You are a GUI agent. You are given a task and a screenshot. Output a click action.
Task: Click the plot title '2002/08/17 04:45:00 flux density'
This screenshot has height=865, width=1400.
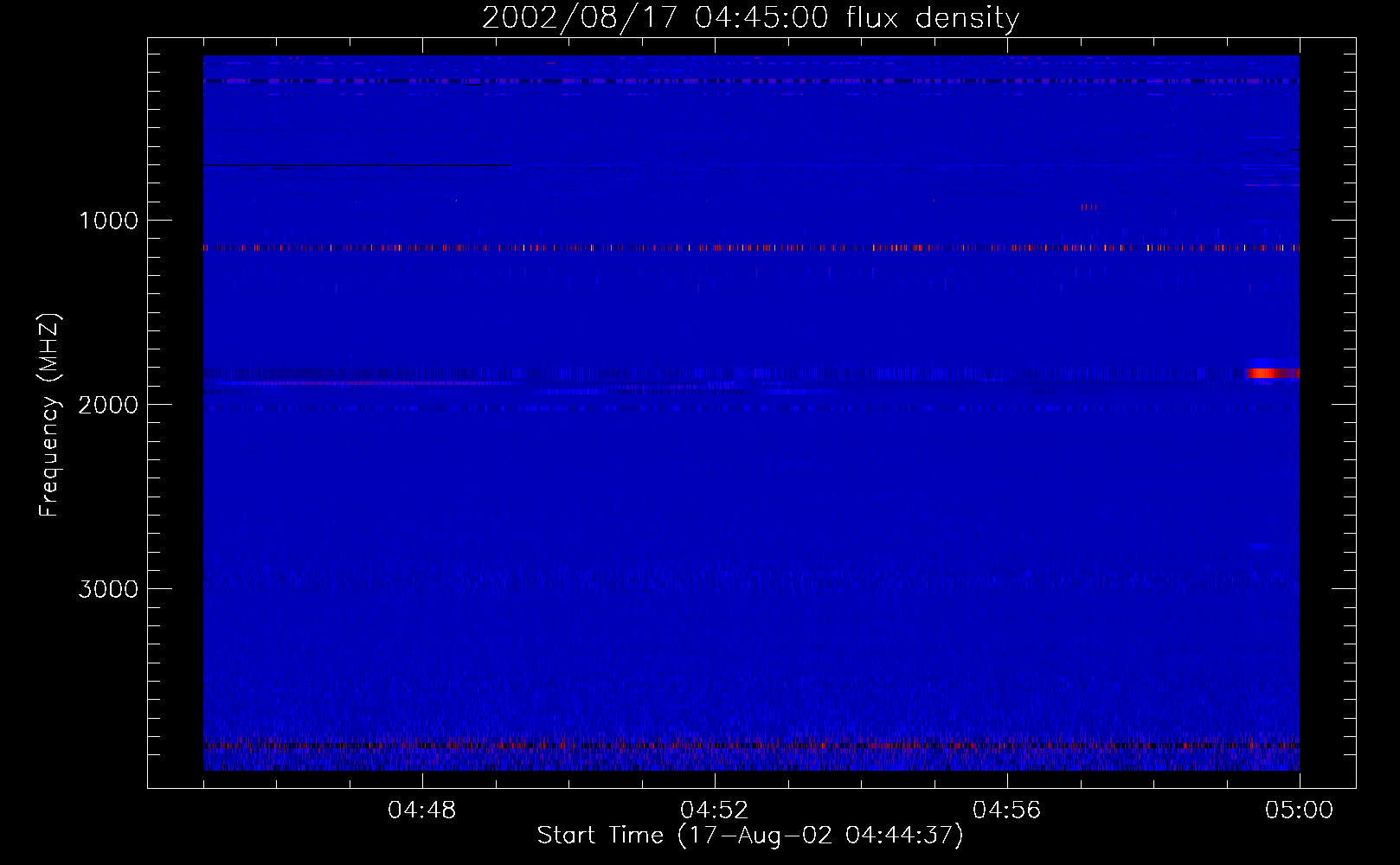point(750,17)
